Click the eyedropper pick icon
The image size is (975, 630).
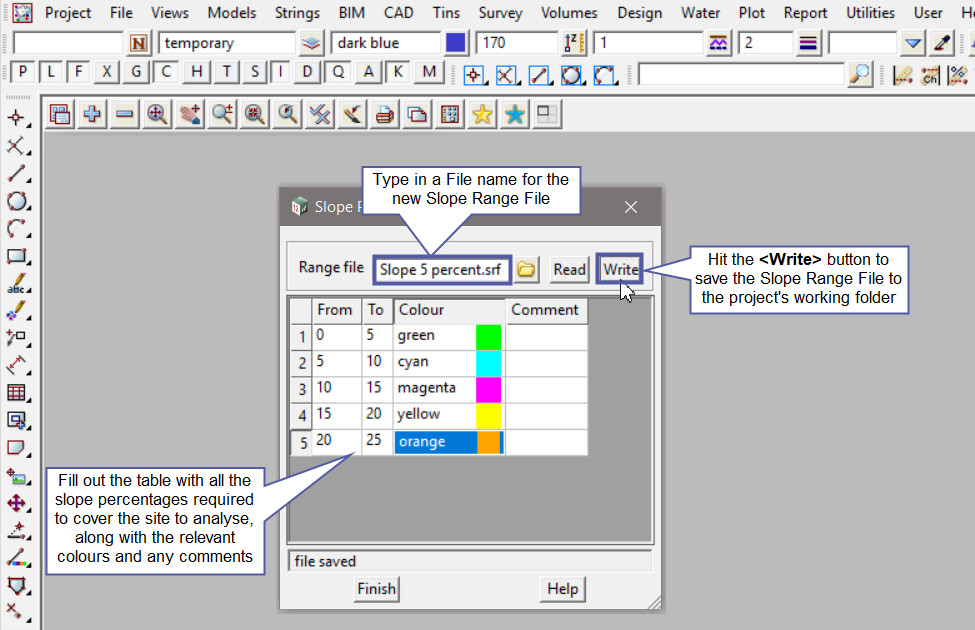click(942, 43)
